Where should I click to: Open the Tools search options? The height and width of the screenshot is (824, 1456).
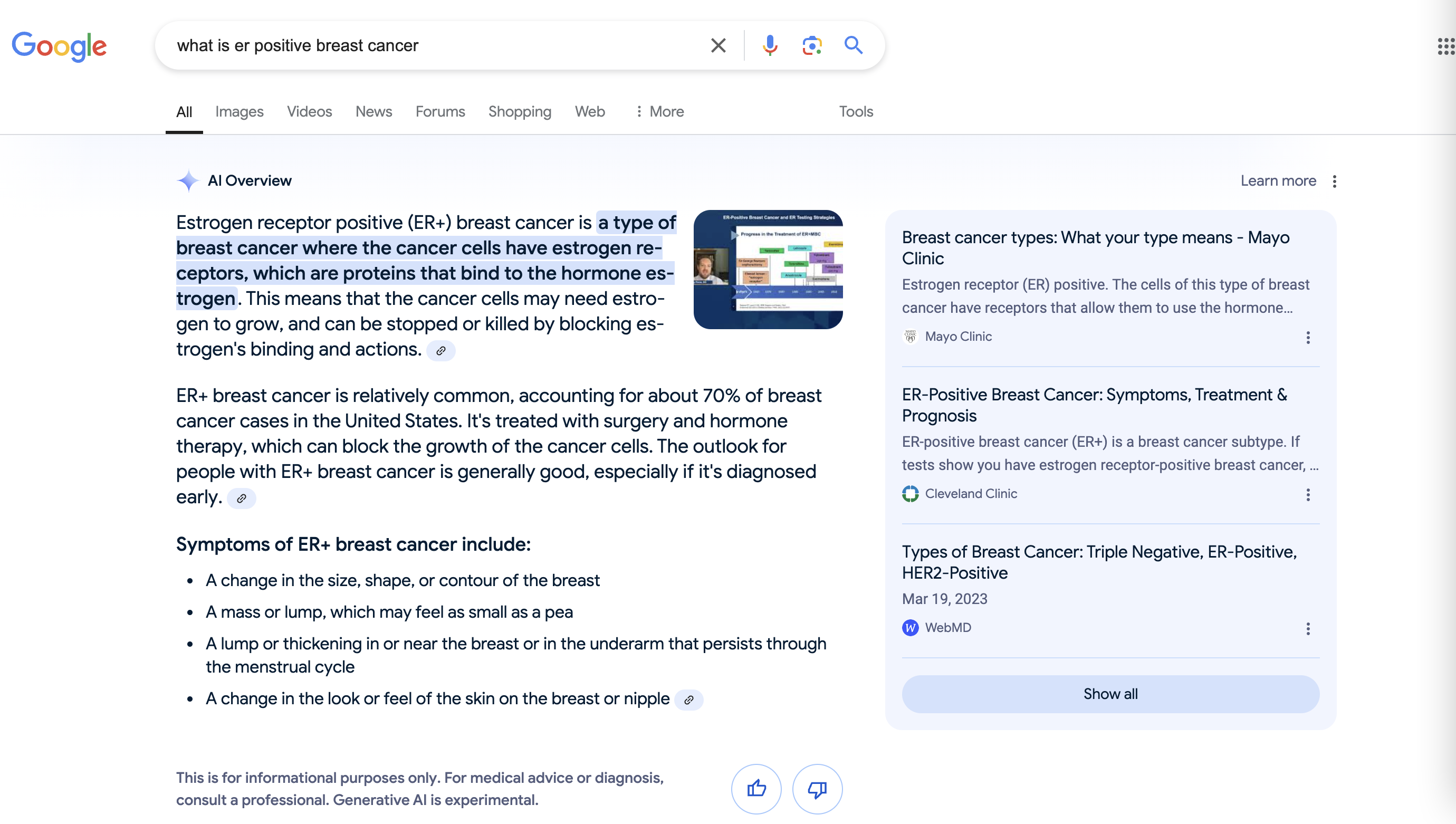pos(857,111)
